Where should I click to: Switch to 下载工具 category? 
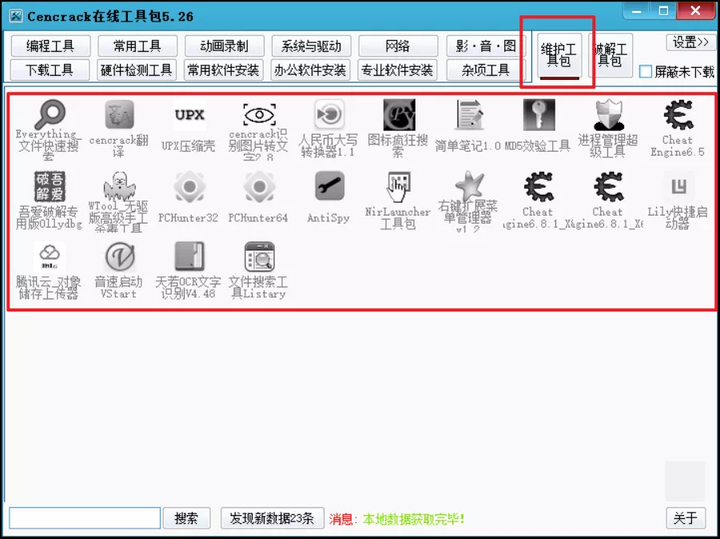[49, 70]
